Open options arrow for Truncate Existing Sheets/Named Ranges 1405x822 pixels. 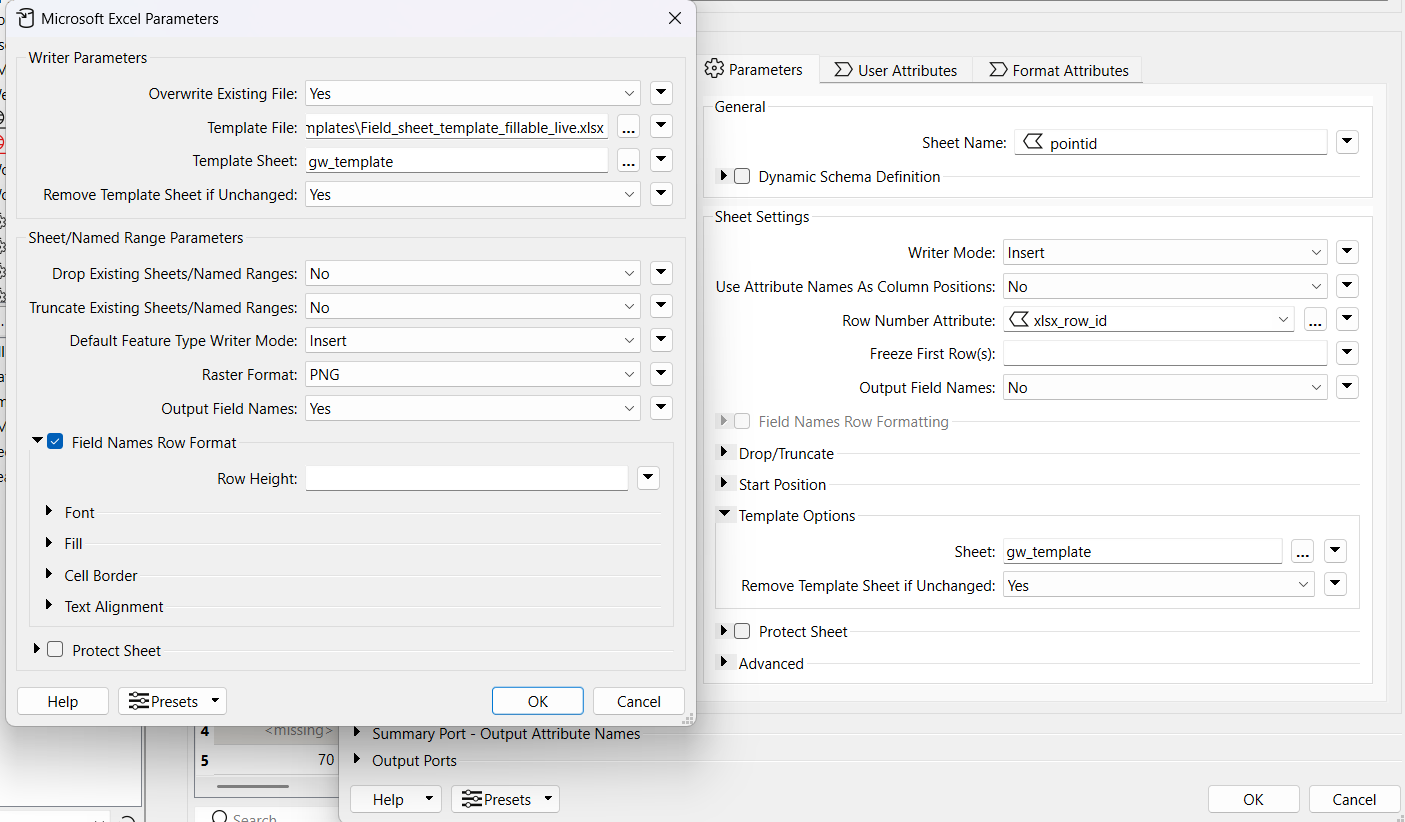click(x=661, y=307)
